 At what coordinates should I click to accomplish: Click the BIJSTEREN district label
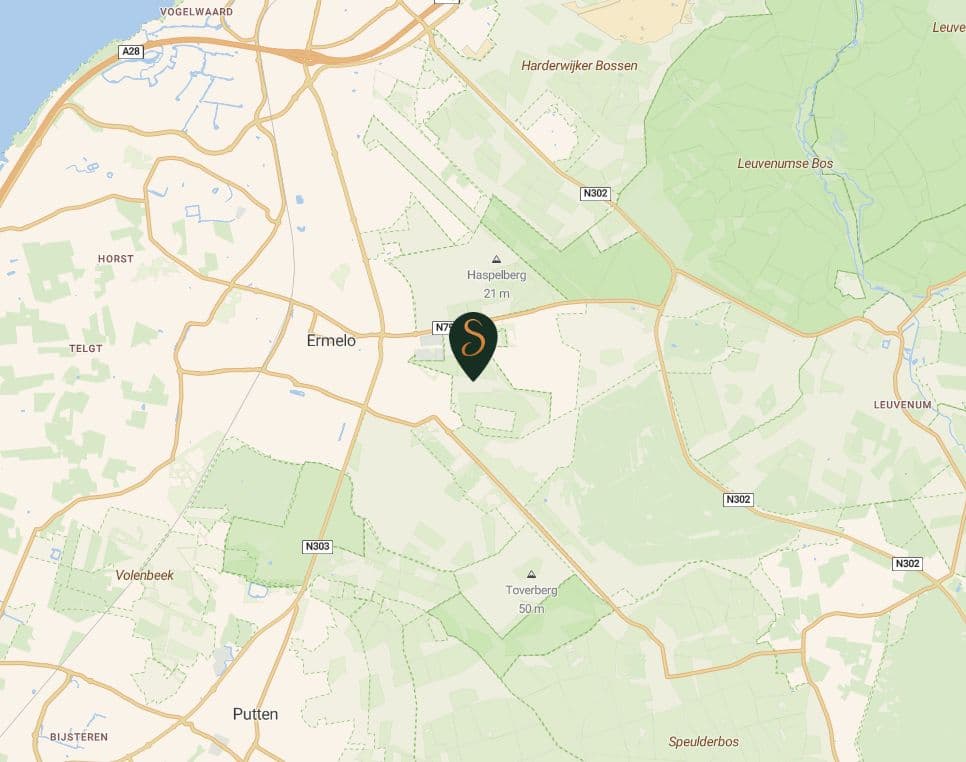click(x=79, y=737)
